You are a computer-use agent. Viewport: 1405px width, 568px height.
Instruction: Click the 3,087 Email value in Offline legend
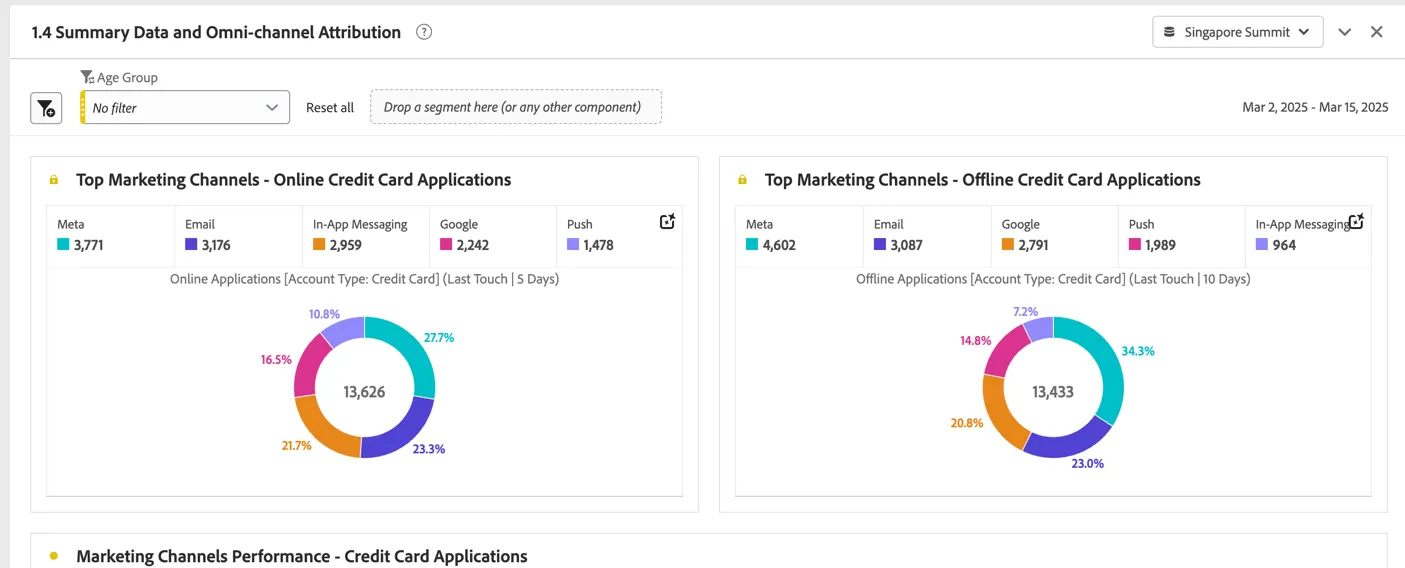tap(906, 245)
